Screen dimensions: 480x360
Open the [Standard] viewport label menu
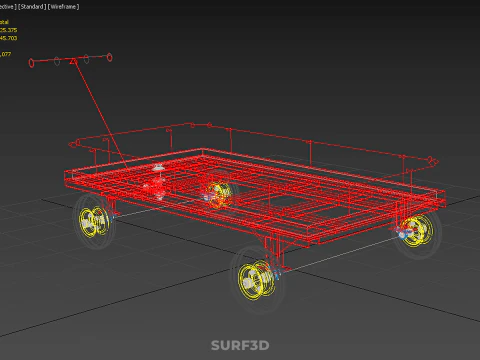tap(32, 7)
